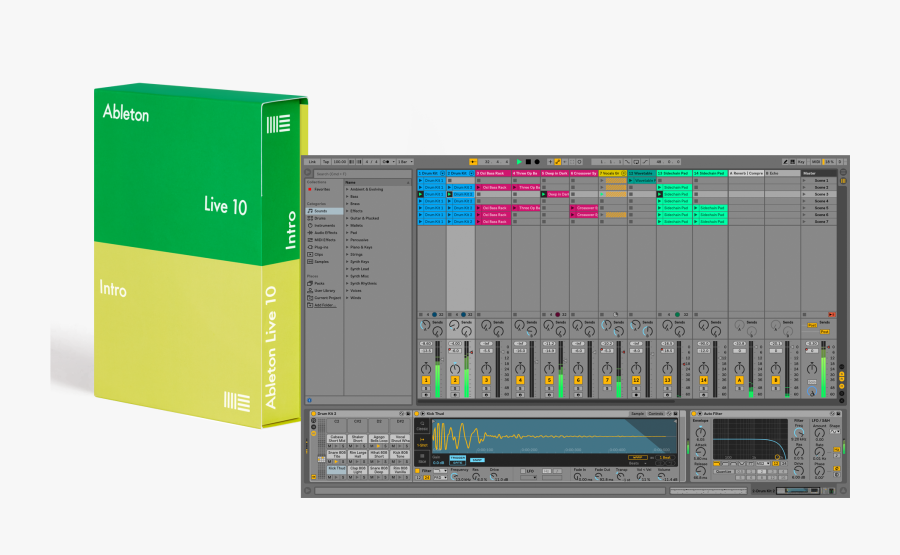Toggle track 13 activator button

[x=668, y=380]
